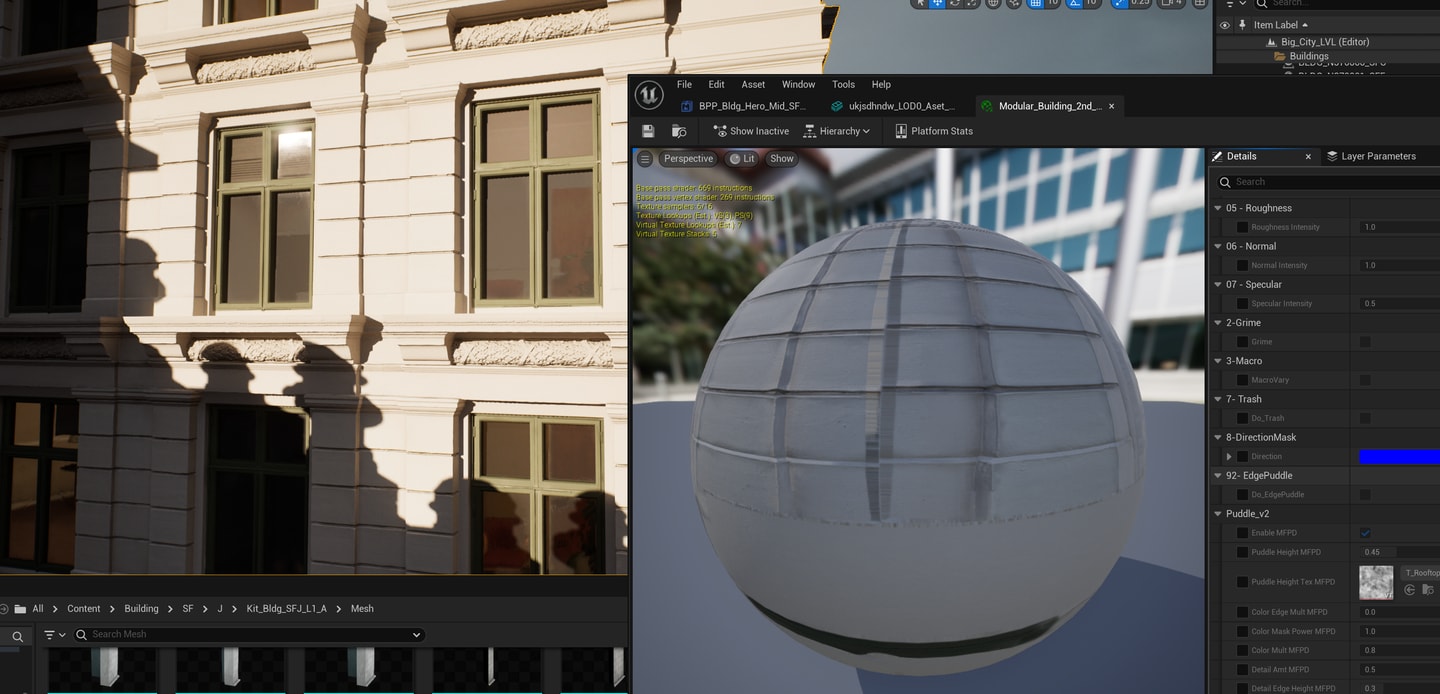Close the Details tab
Viewport: 1440px width, 694px height.
click(1308, 157)
